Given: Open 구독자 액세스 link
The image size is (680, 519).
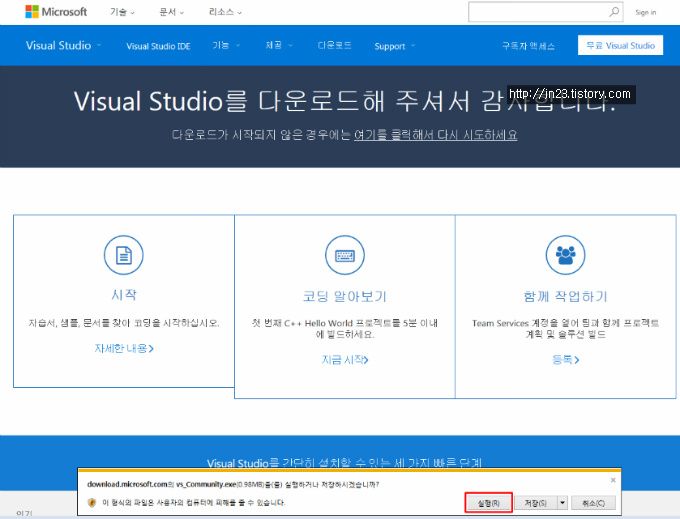Looking at the screenshot, I should (x=528, y=46).
